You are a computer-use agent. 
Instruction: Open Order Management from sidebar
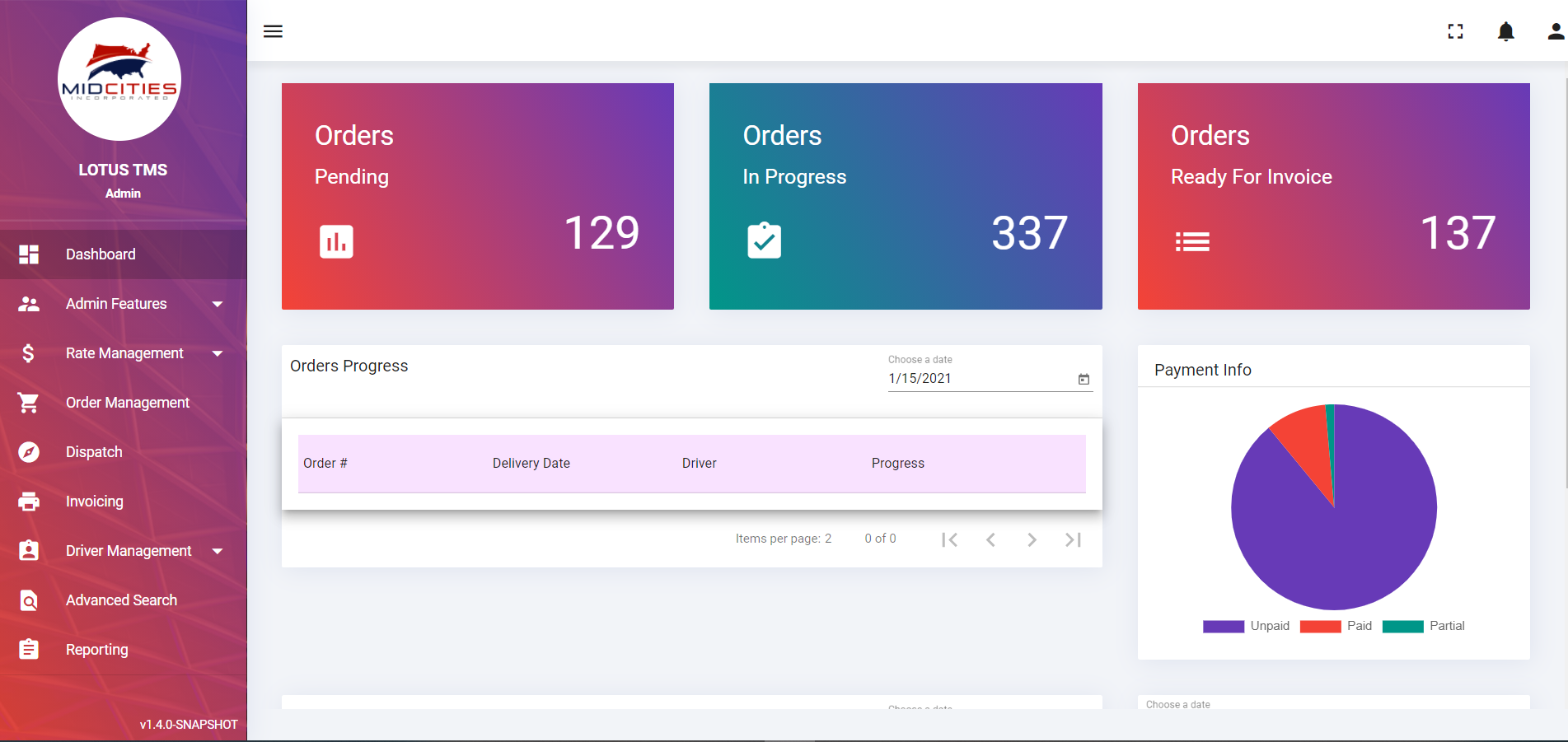coord(127,403)
